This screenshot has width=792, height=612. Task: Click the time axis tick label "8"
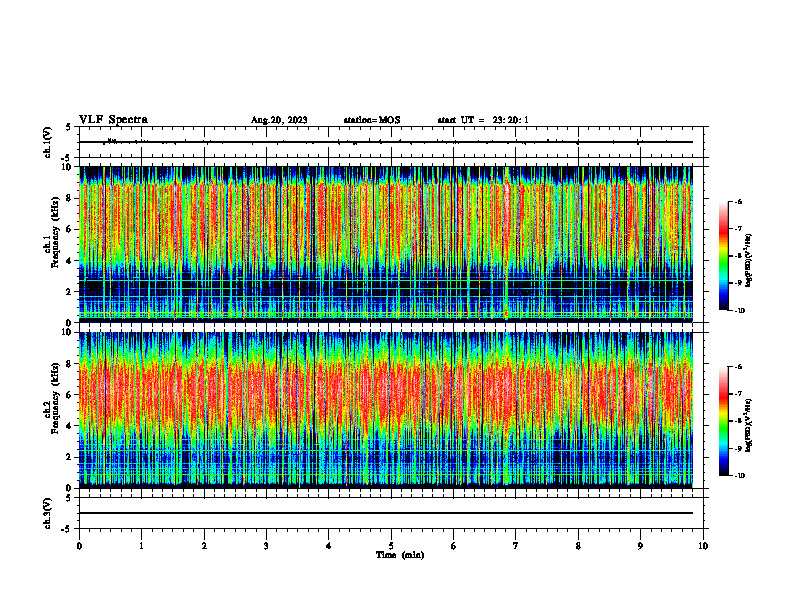point(578,546)
